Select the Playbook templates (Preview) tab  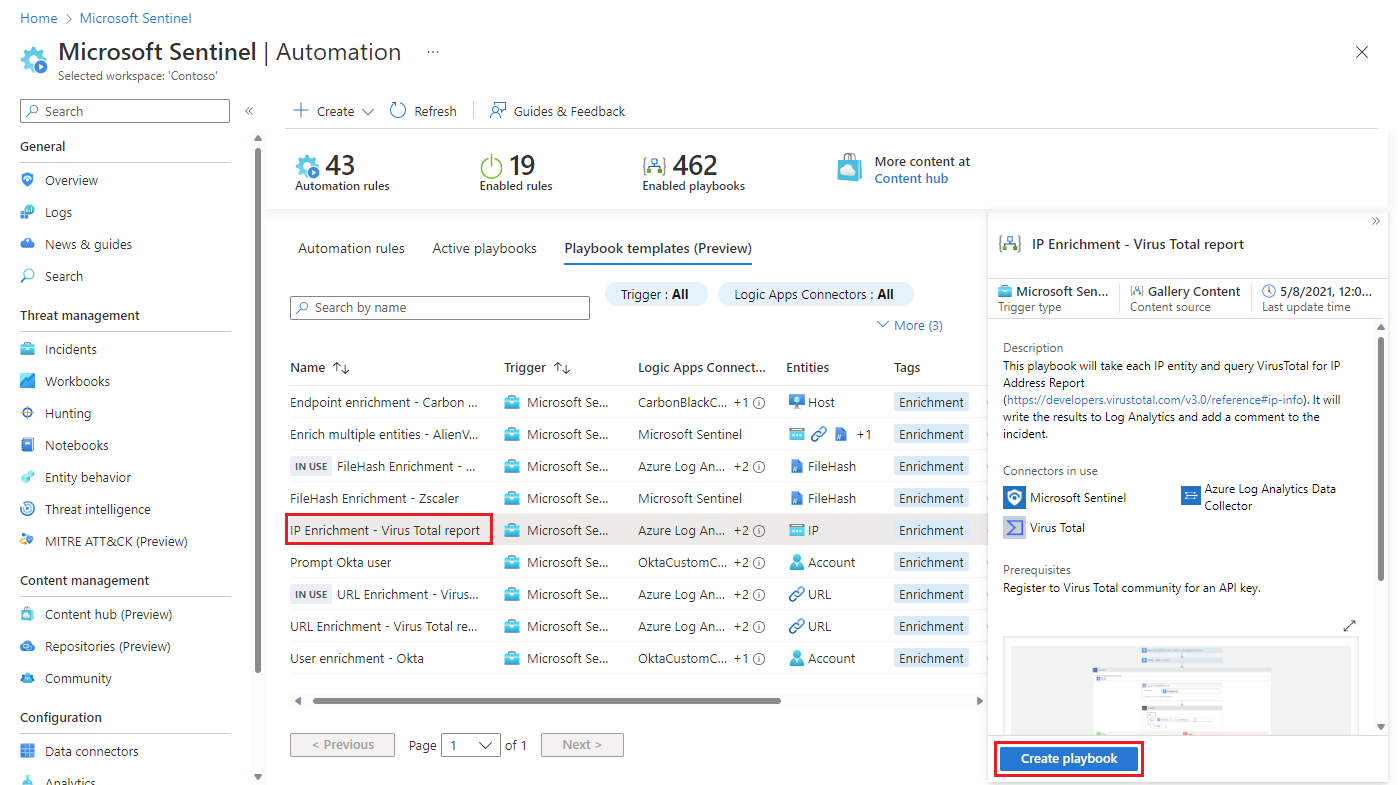pyautogui.click(x=658, y=248)
